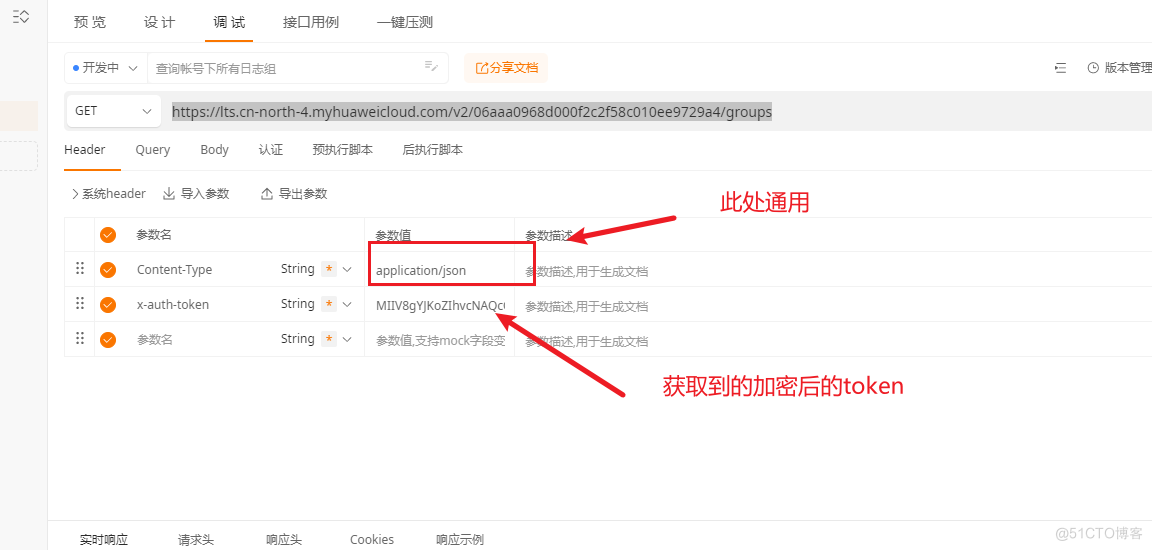Screen dimensions: 1152x550
Task: Click the description field of the empty row
Action: coord(833,341)
